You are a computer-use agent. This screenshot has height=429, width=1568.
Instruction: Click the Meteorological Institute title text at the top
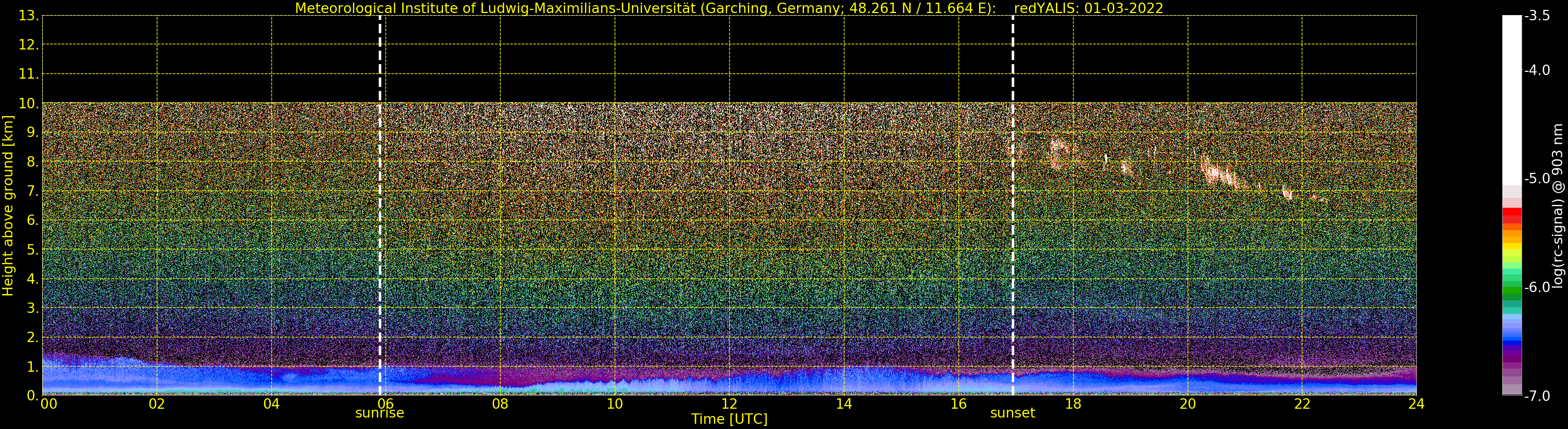click(646, 8)
